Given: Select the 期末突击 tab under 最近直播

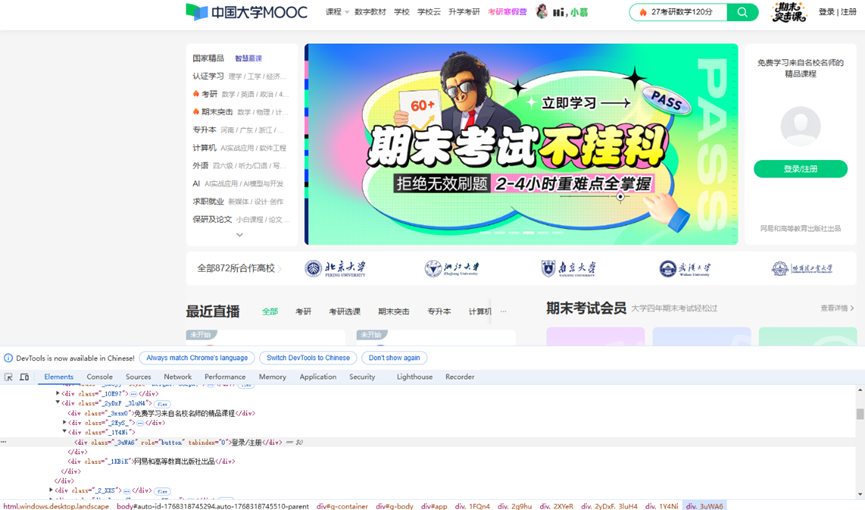Looking at the screenshot, I should pos(394,311).
